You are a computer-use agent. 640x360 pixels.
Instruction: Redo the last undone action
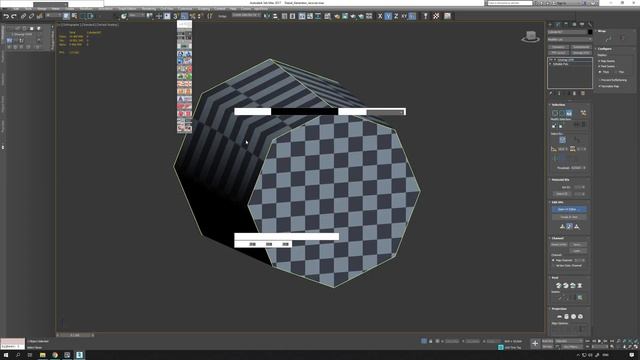pos(13,16)
